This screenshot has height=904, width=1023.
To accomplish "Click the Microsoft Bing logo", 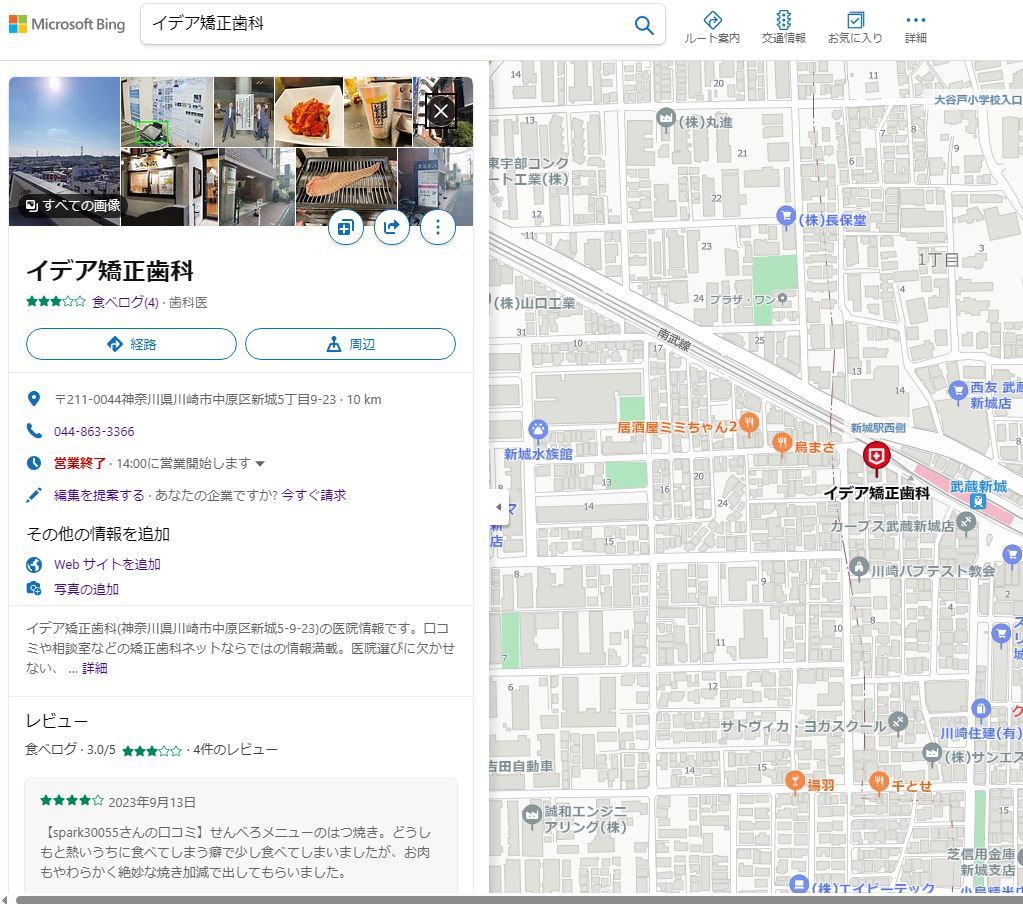I will (x=67, y=24).
